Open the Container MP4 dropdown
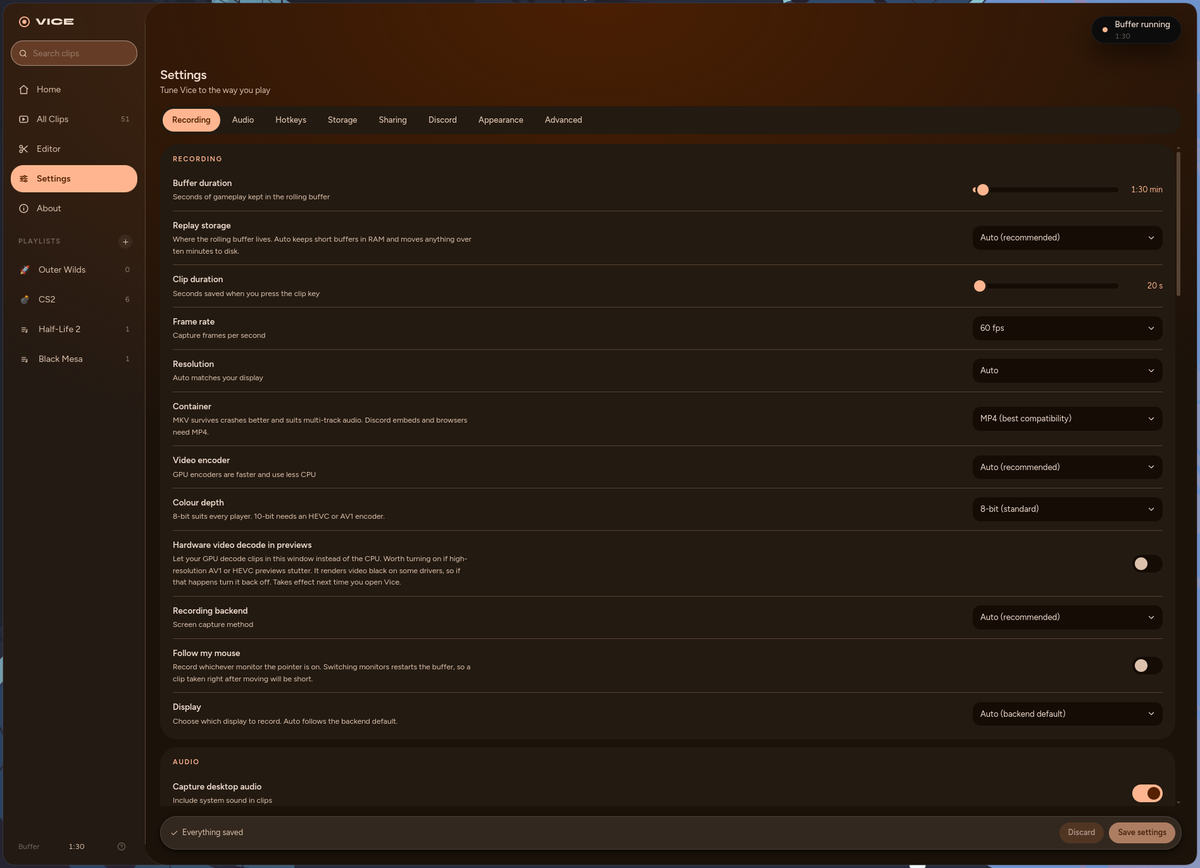Screen dimensions: 1200x868 [1067, 419]
